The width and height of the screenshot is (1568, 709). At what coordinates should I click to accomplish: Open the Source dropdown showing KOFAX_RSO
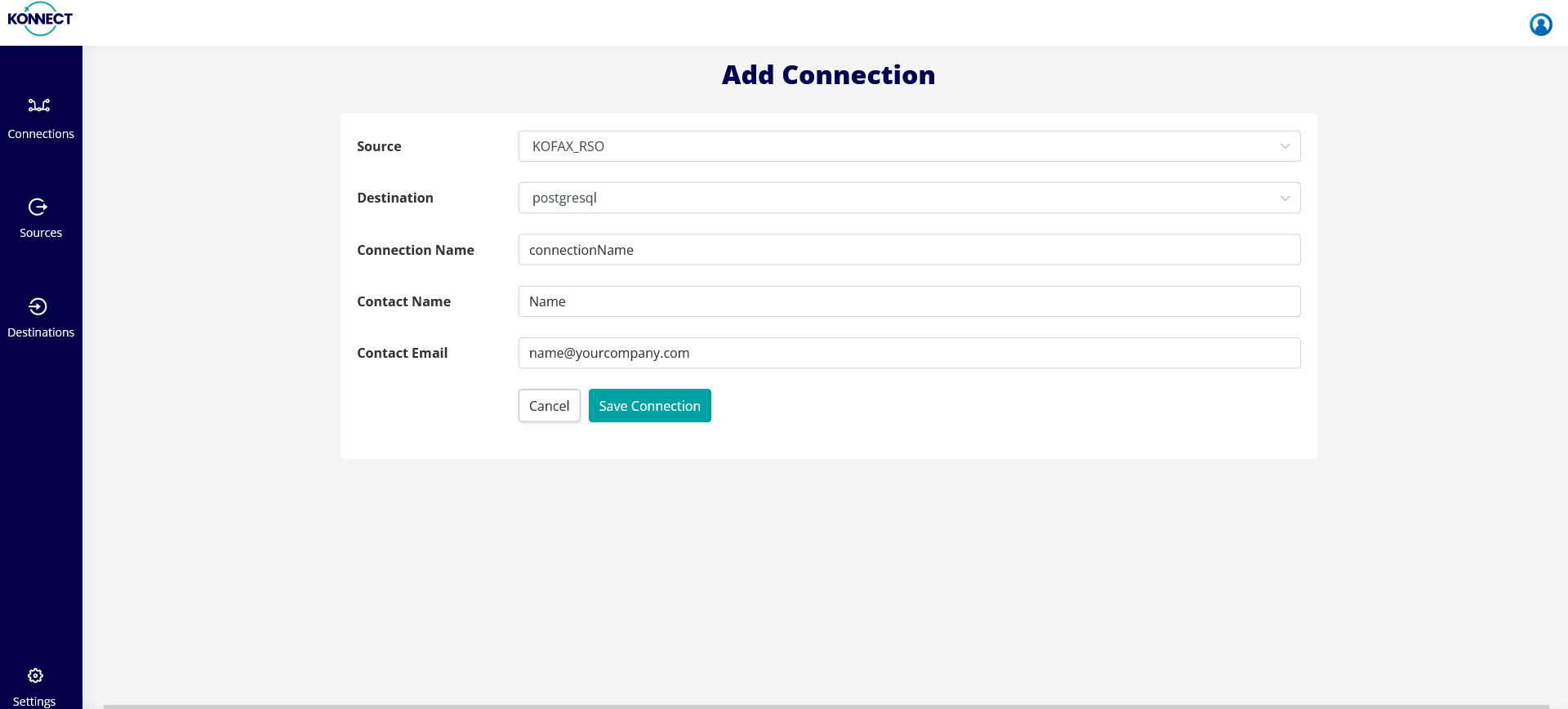point(898,146)
